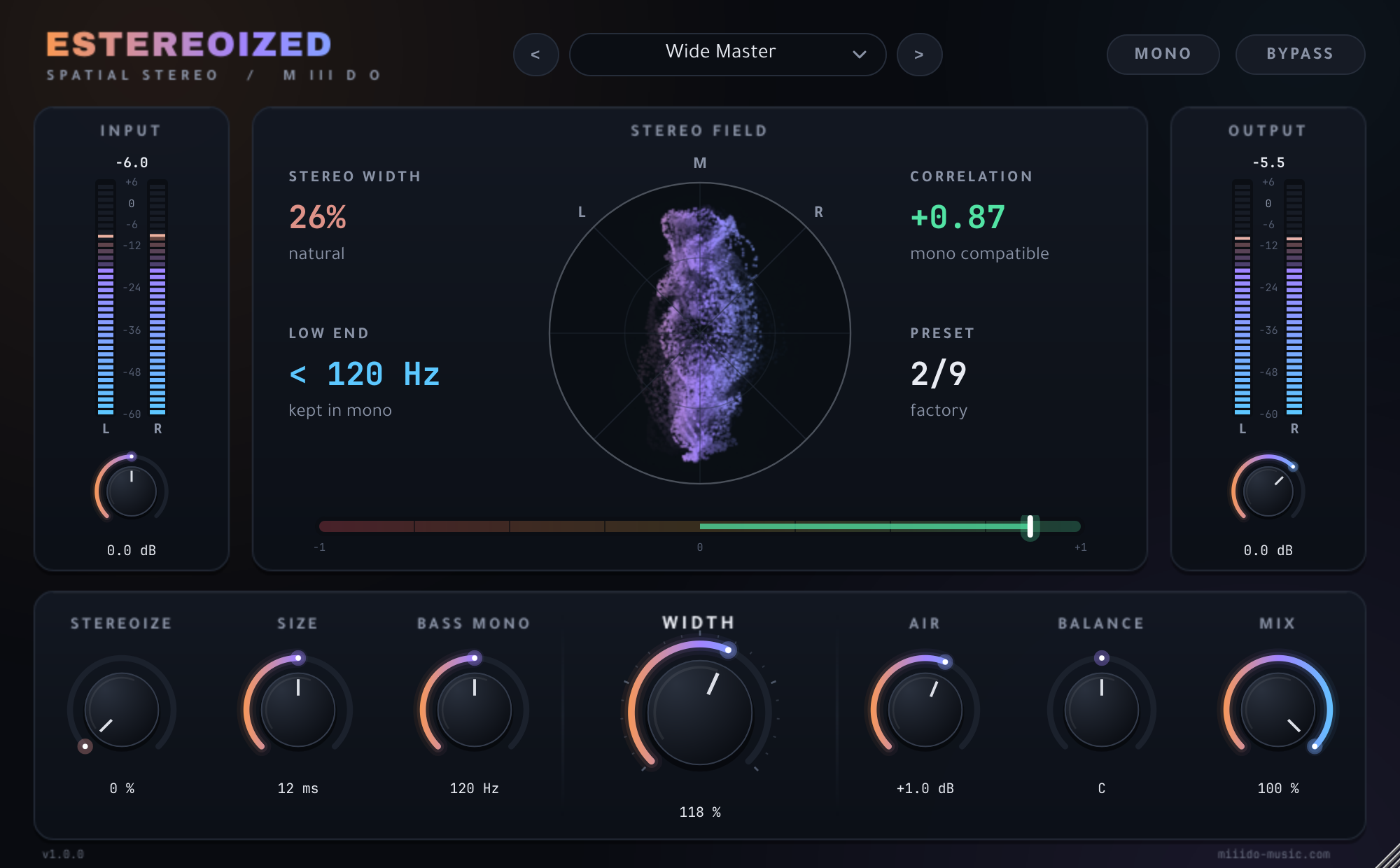Screen dimensions: 1400x868
Task: Click the Output peak value -5.5
Action: [x=1268, y=162]
